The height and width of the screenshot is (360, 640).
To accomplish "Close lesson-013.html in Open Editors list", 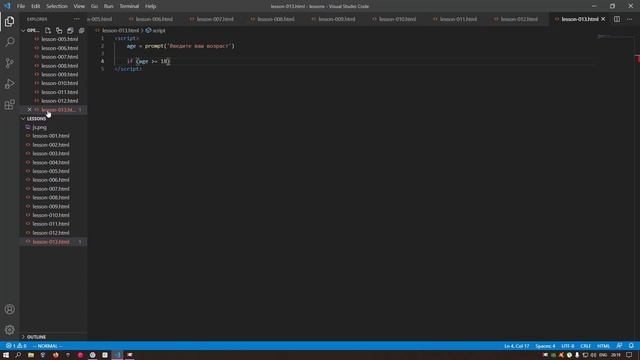I will coord(29,110).
